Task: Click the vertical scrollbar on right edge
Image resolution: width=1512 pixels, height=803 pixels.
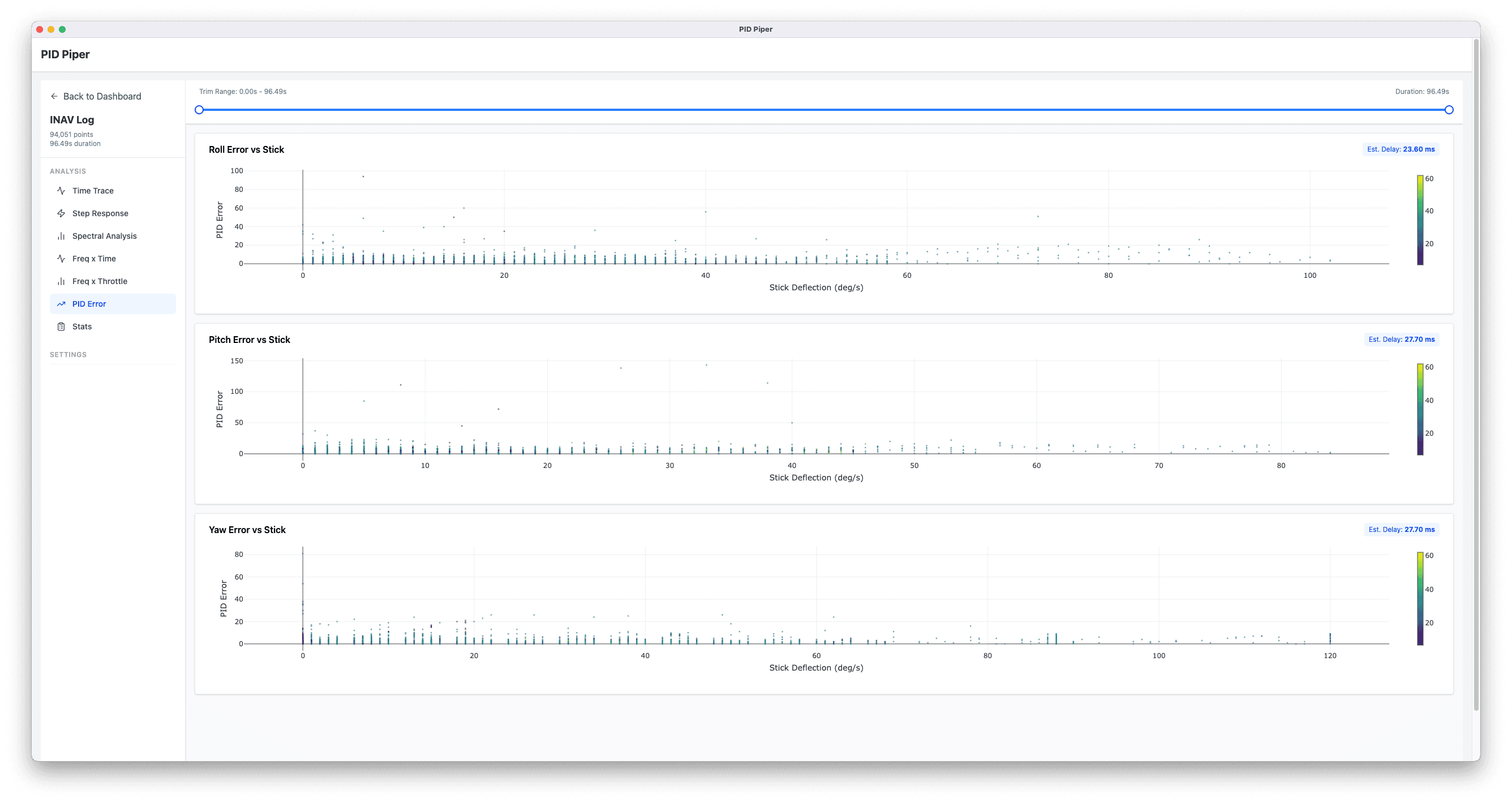Action: click(1476, 376)
